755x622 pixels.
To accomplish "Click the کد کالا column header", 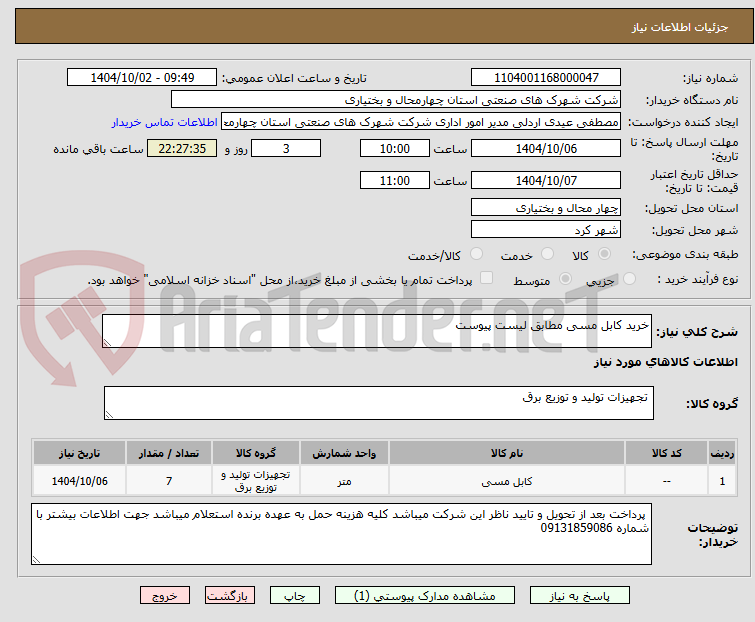I will [666, 453].
